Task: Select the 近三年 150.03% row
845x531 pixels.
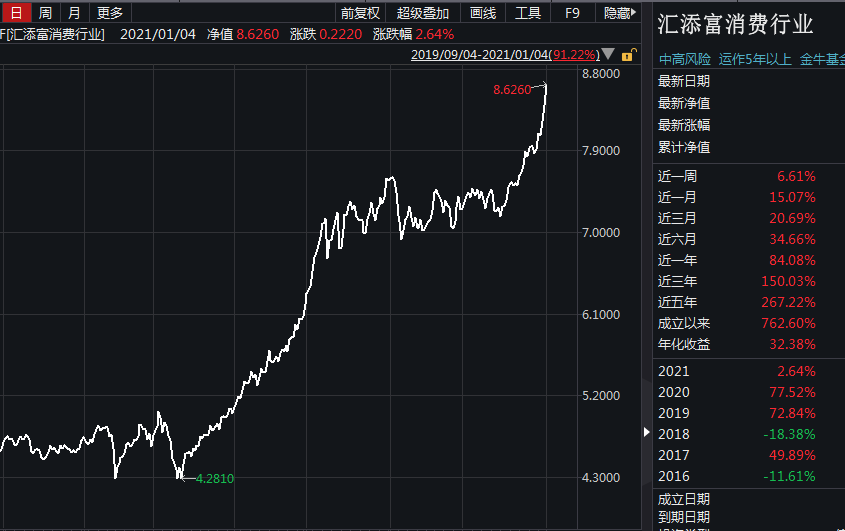Action: point(737,281)
